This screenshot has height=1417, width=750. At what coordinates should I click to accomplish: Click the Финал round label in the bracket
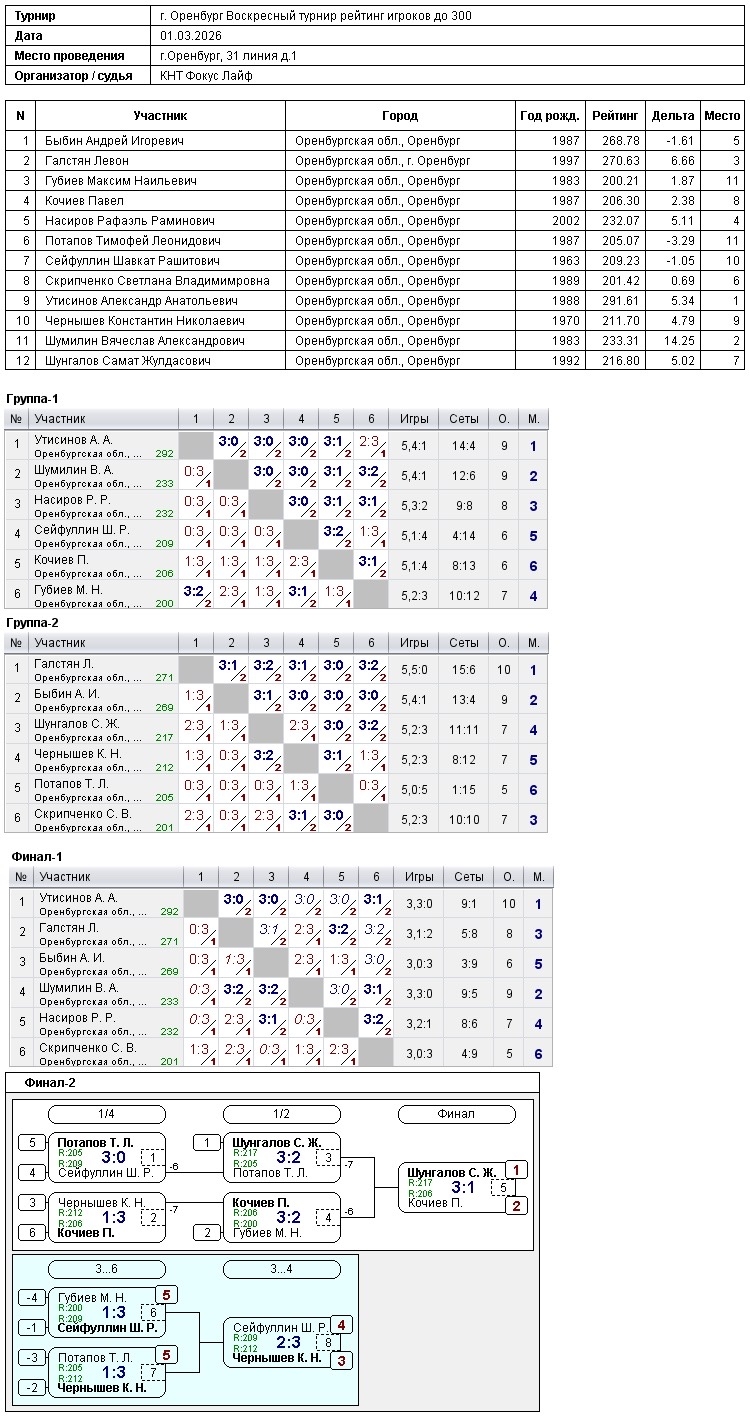coord(456,1114)
